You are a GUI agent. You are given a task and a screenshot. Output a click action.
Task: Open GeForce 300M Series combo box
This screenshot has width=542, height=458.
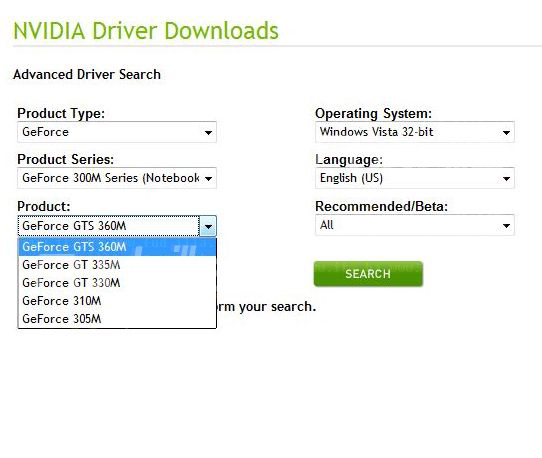pos(117,178)
